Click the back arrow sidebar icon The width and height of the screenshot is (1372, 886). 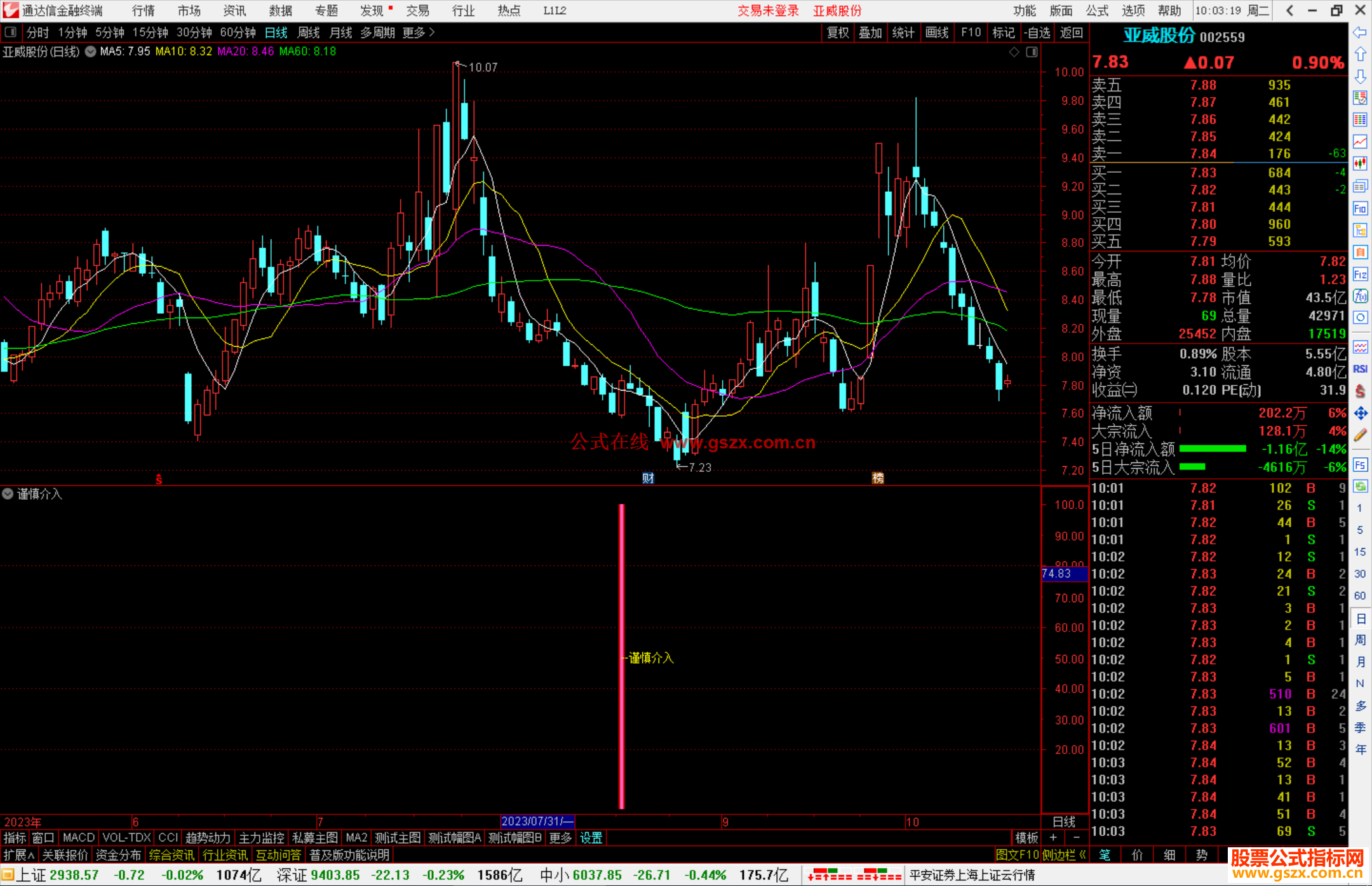[x=1360, y=32]
